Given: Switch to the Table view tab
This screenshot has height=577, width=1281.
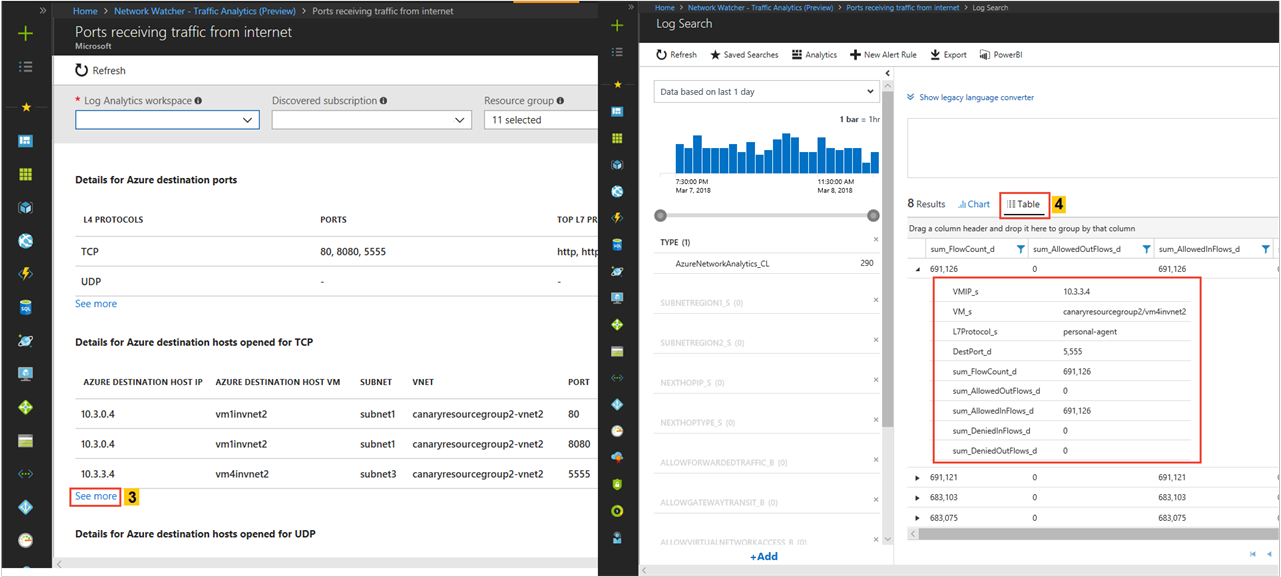Looking at the screenshot, I should tap(1024, 204).
